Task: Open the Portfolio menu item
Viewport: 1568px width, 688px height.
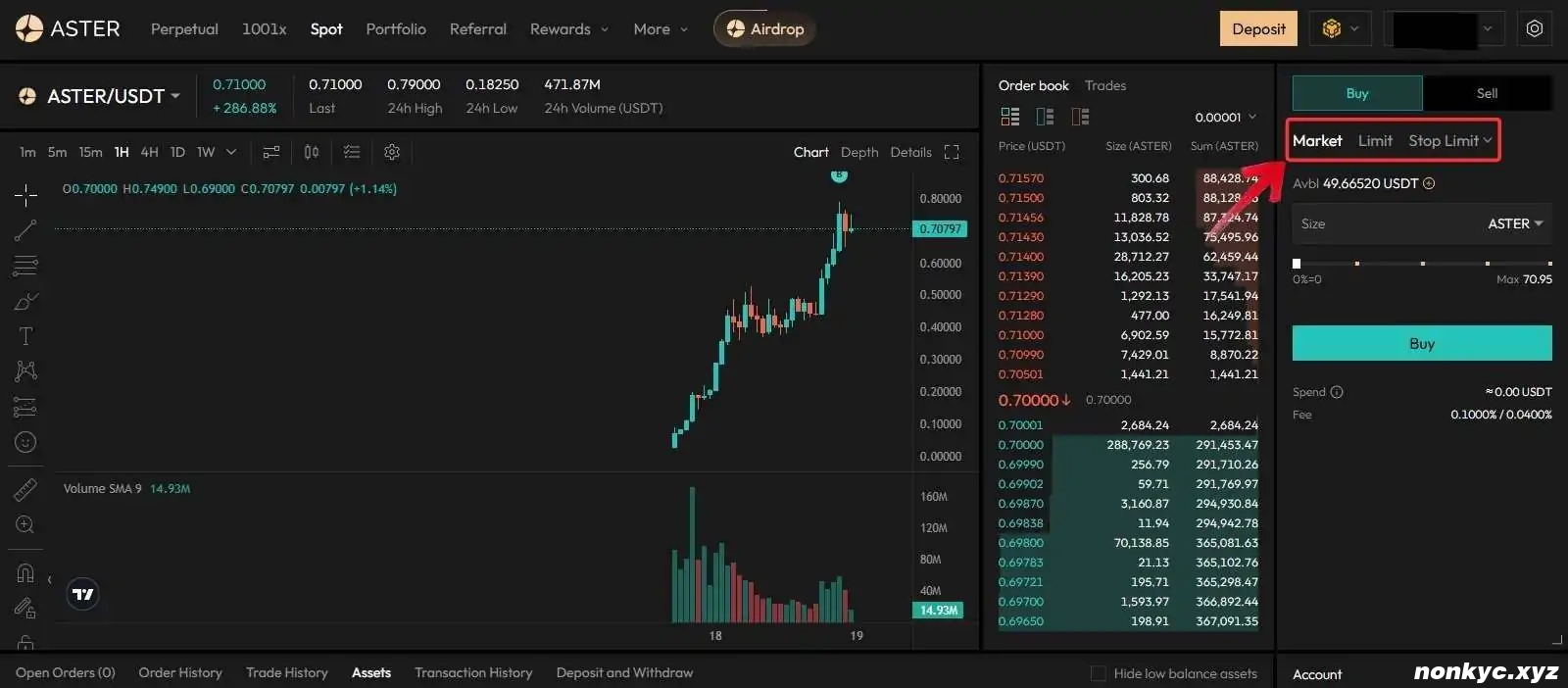Action: click(x=396, y=29)
